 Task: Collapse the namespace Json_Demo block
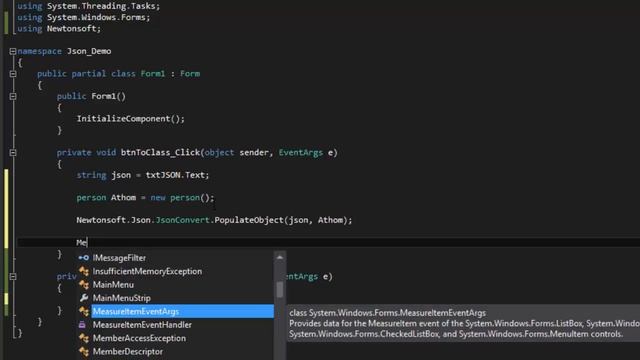click(x=13, y=51)
